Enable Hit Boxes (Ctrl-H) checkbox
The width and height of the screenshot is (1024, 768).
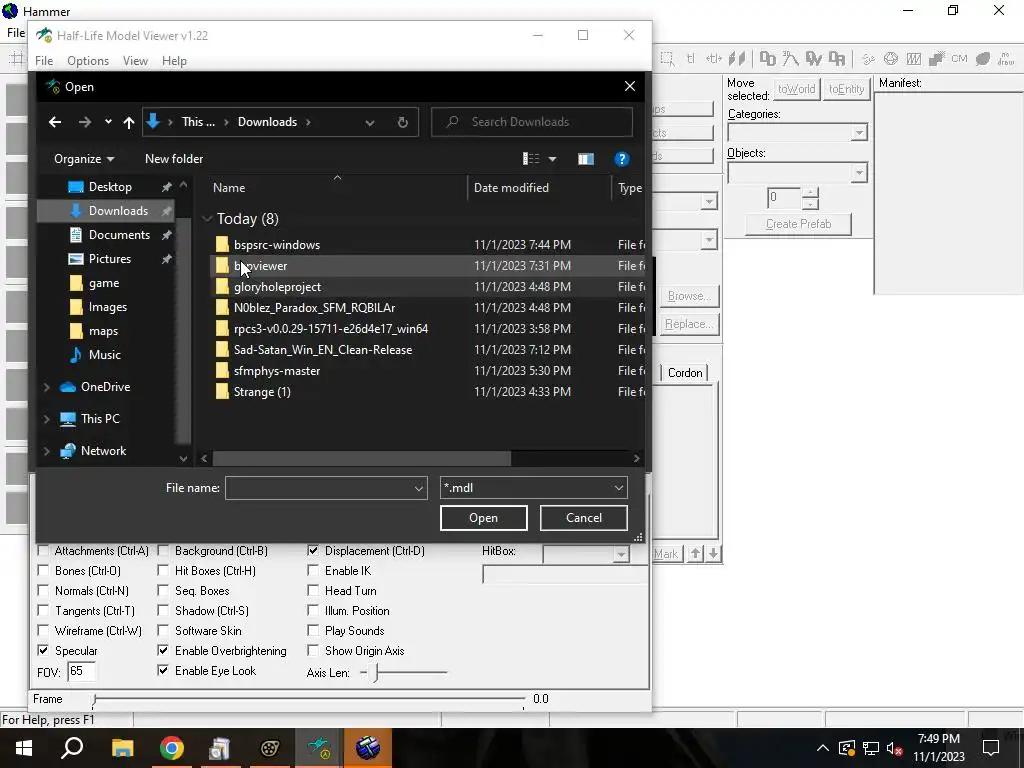[163, 571]
